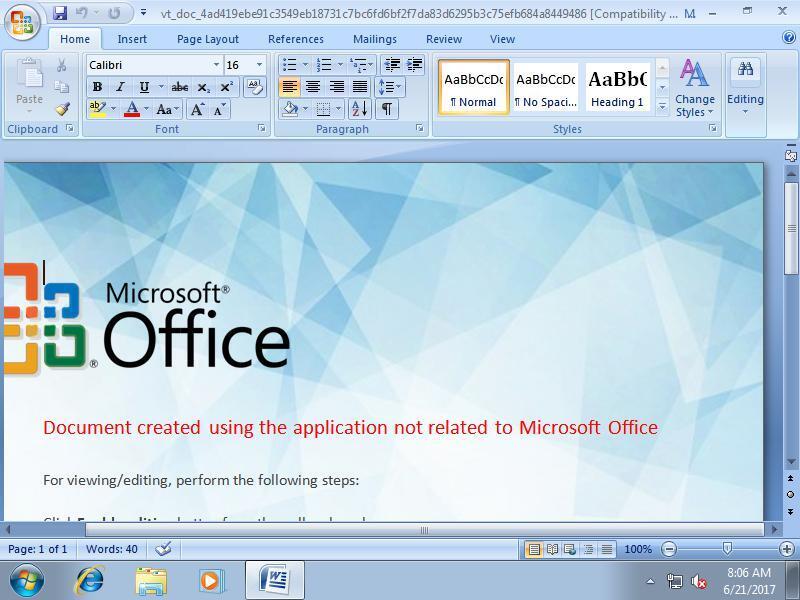Toggle Superscript formatting

coord(226,87)
